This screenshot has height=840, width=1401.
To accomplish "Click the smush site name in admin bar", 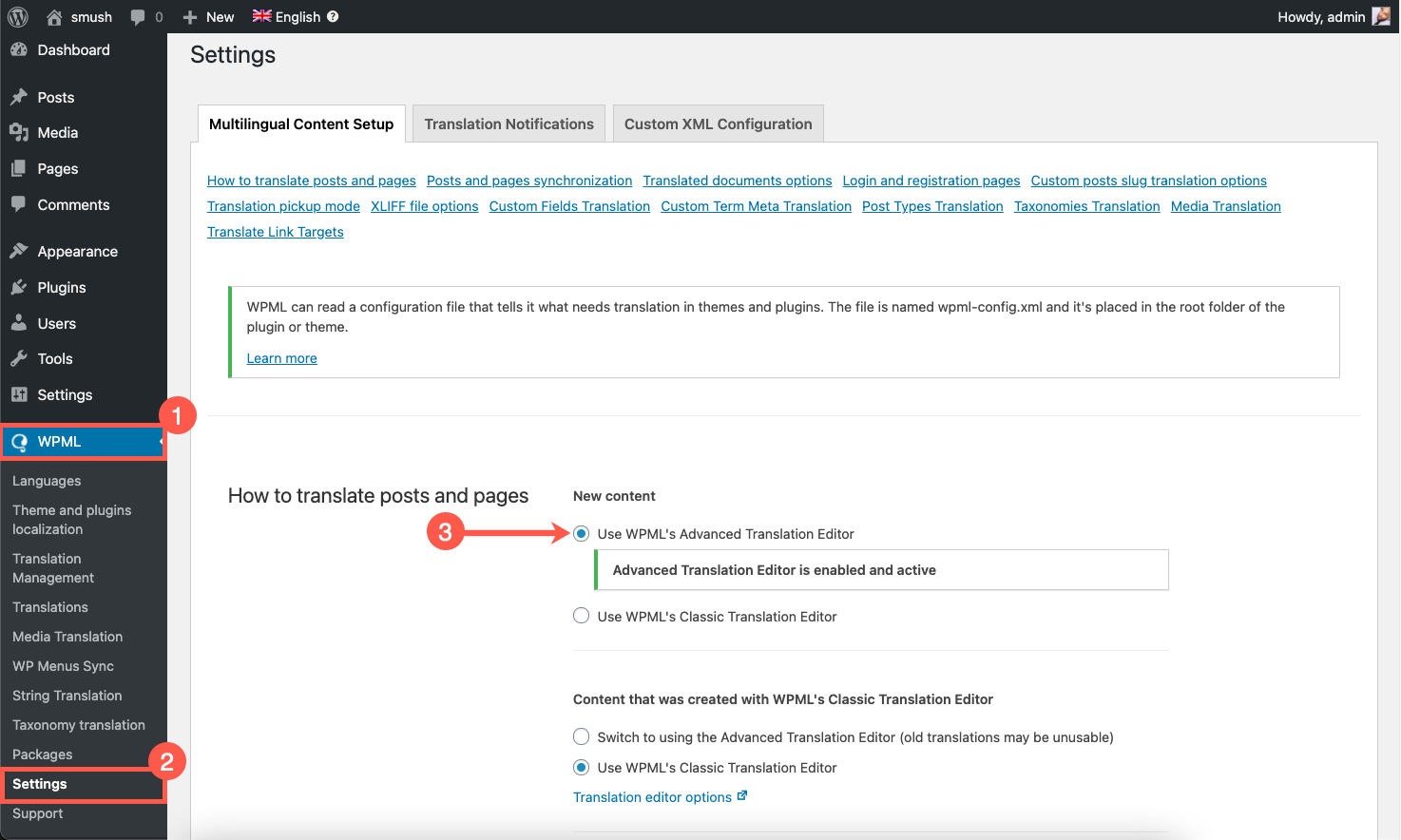I will [x=91, y=17].
